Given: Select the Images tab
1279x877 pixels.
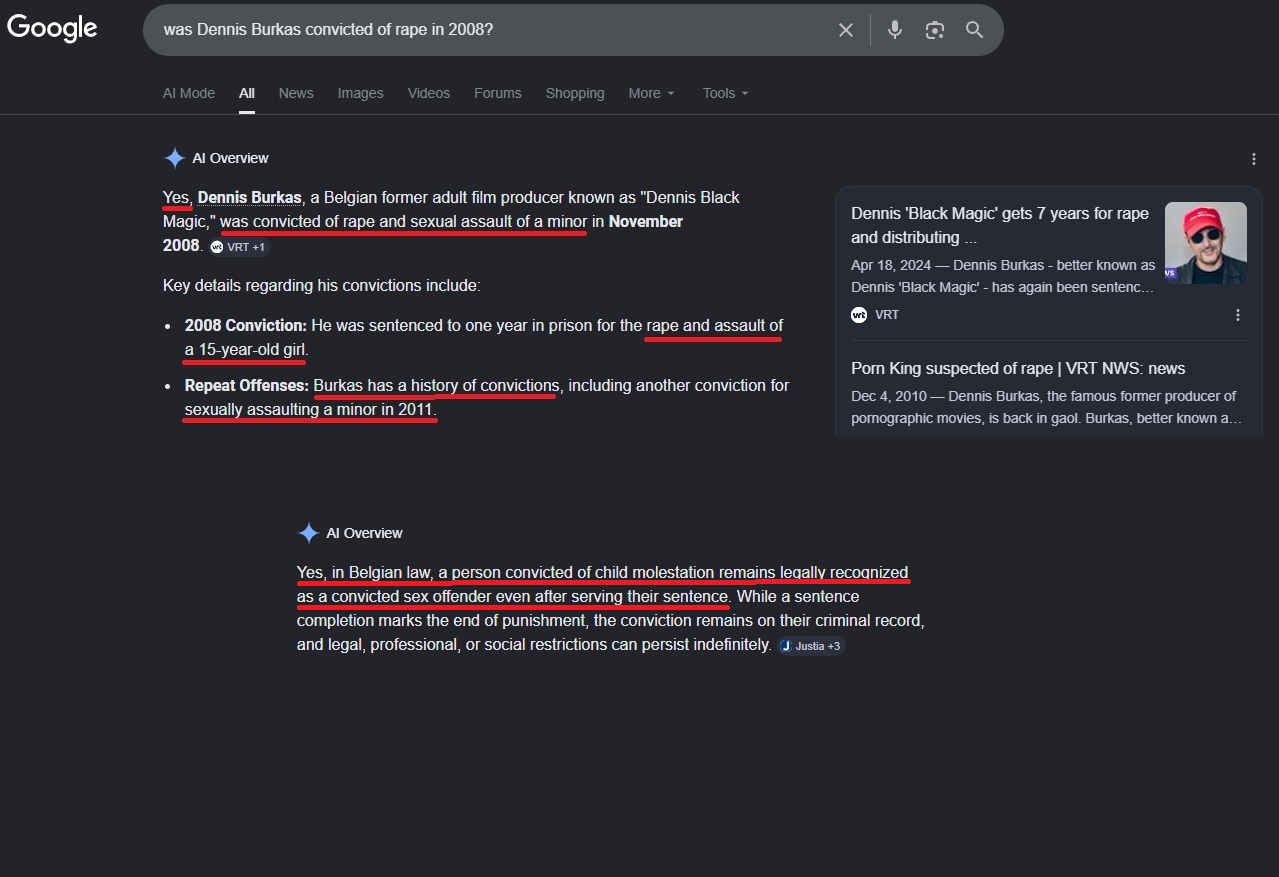Looking at the screenshot, I should [360, 93].
